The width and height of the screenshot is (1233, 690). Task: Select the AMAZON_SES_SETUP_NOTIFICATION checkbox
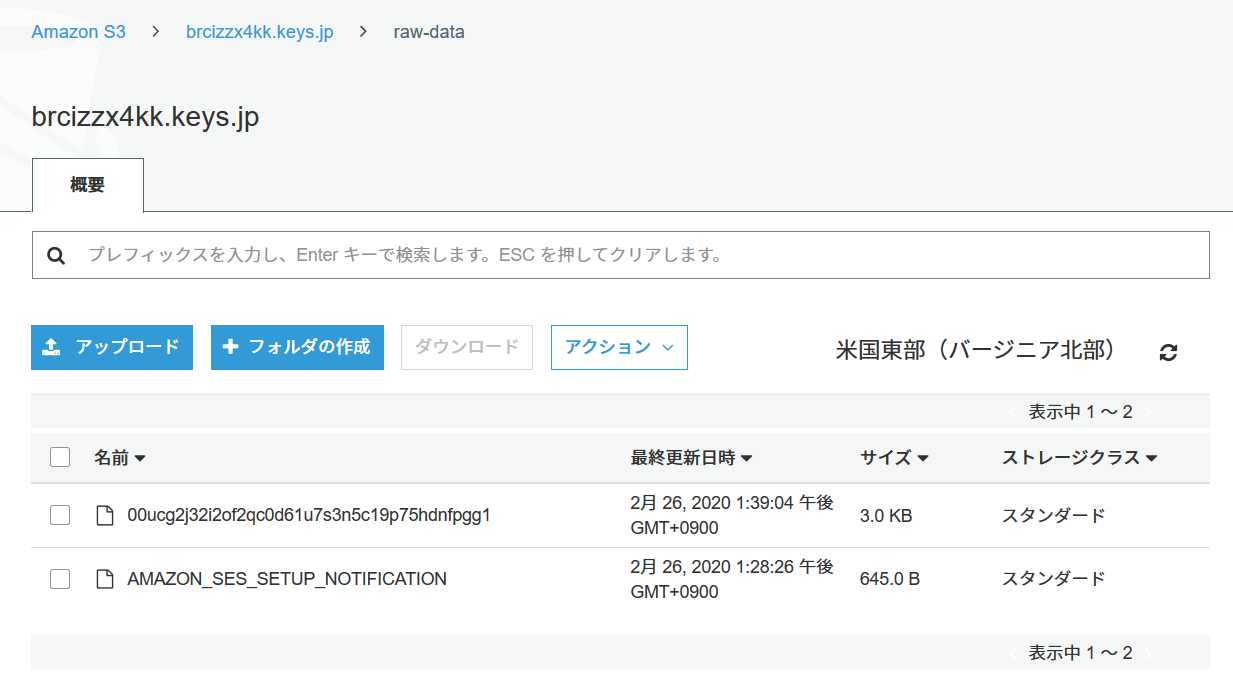pyautogui.click(x=60, y=578)
